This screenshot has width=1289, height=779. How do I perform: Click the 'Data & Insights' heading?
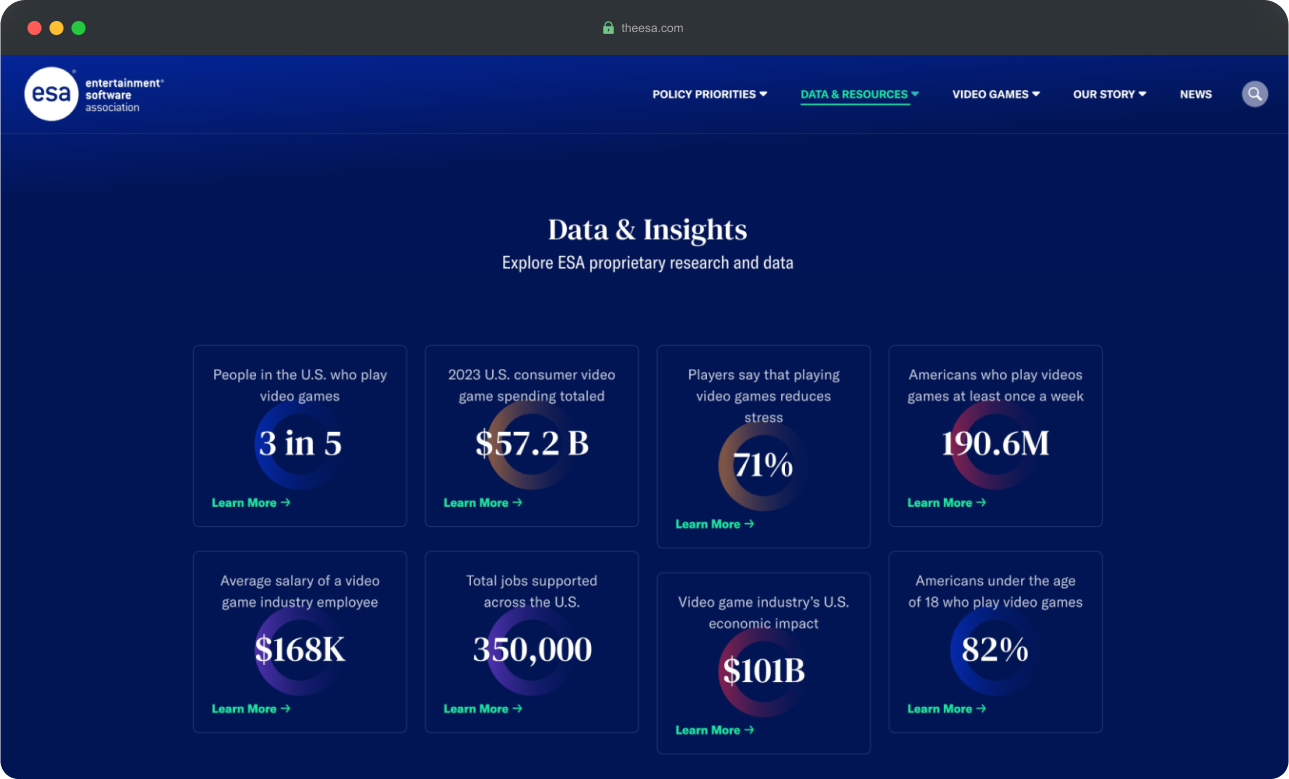(x=648, y=230)
